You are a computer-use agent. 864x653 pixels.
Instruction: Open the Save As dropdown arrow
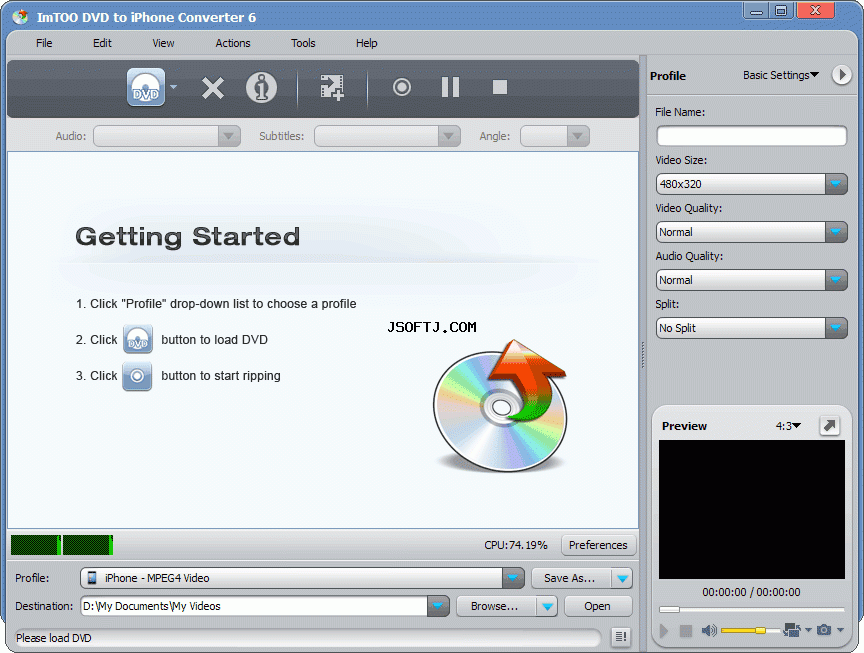point(622,579)
